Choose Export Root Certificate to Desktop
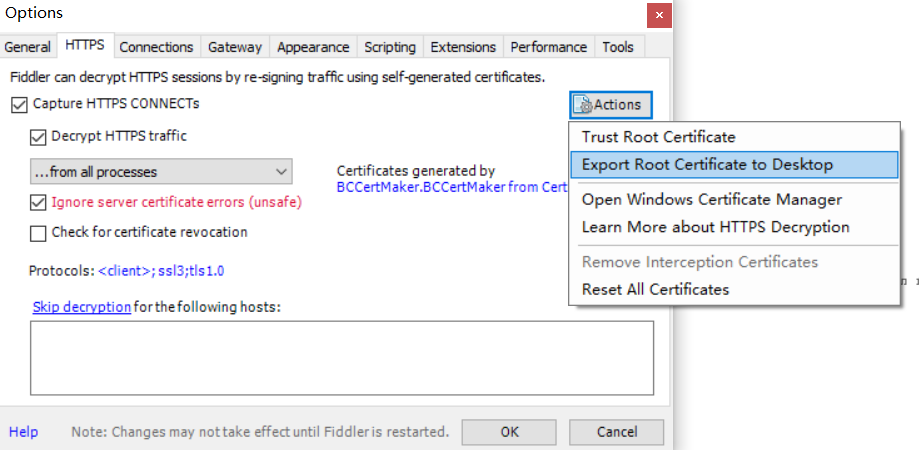This screenshot has height=450, width=919. pyautogui.click(x=707, y=165)
